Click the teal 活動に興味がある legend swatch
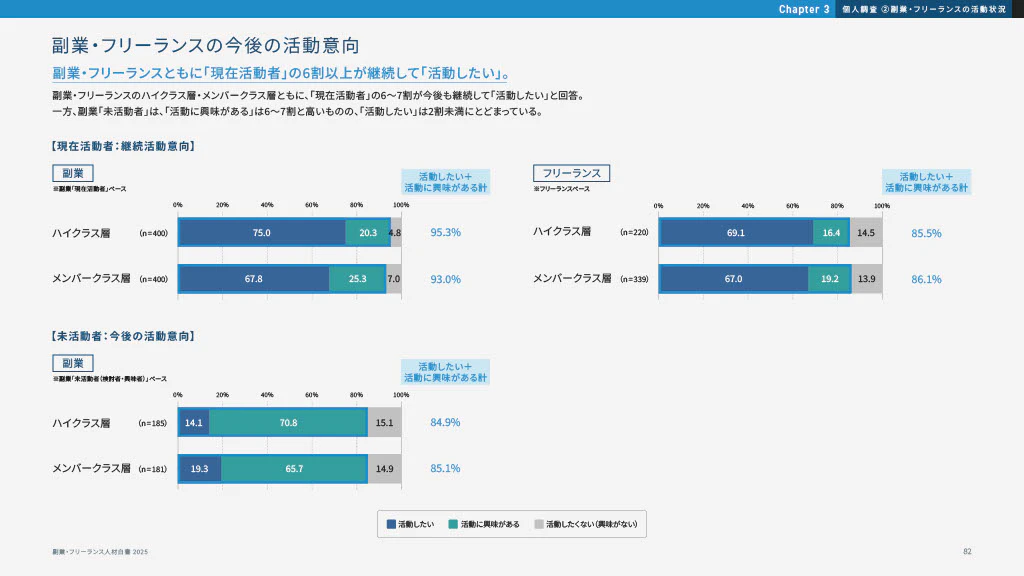Screen dimensions: 1024x576 pyautogui.click(x=453, y=524)
